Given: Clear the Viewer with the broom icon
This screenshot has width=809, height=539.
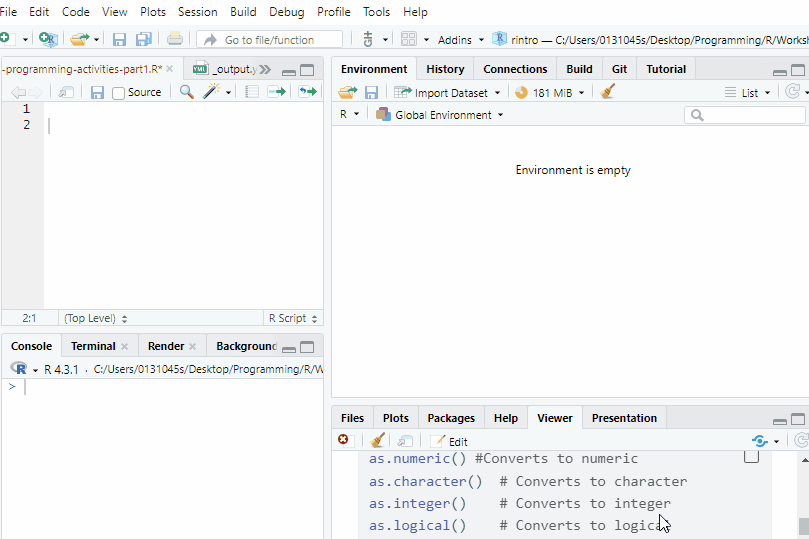Looking at the screenshot, I should 377,441.
